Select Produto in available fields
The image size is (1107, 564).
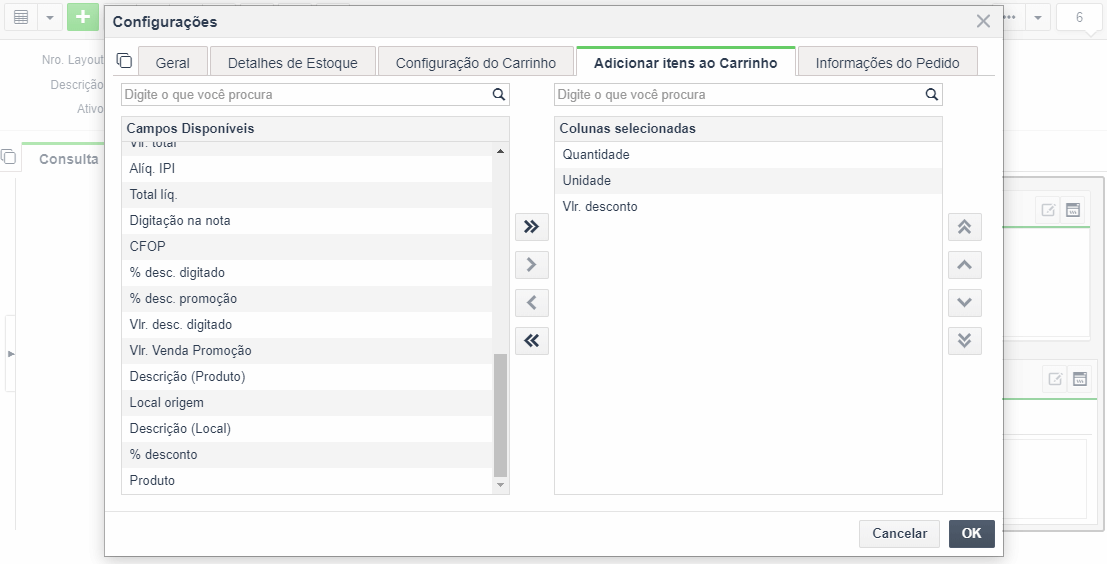click(307, 481)
